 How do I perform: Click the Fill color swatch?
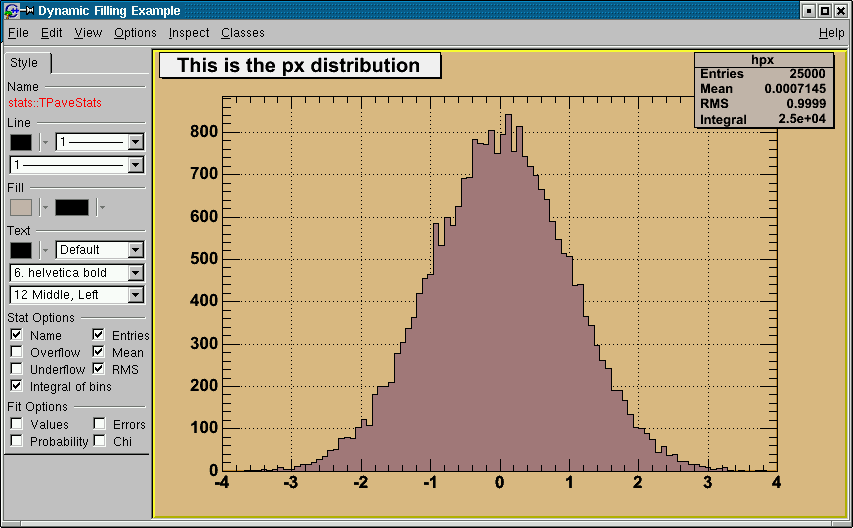point(21,207)
